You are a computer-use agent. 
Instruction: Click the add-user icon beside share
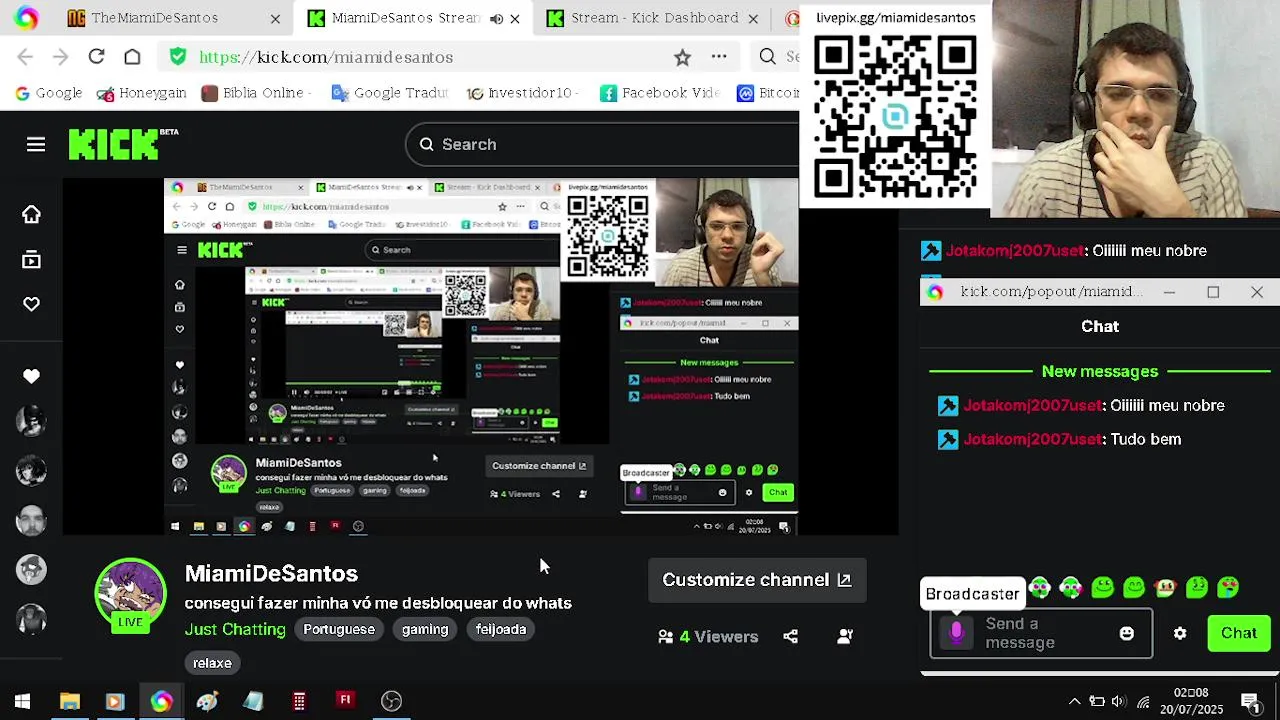[845, 636]
